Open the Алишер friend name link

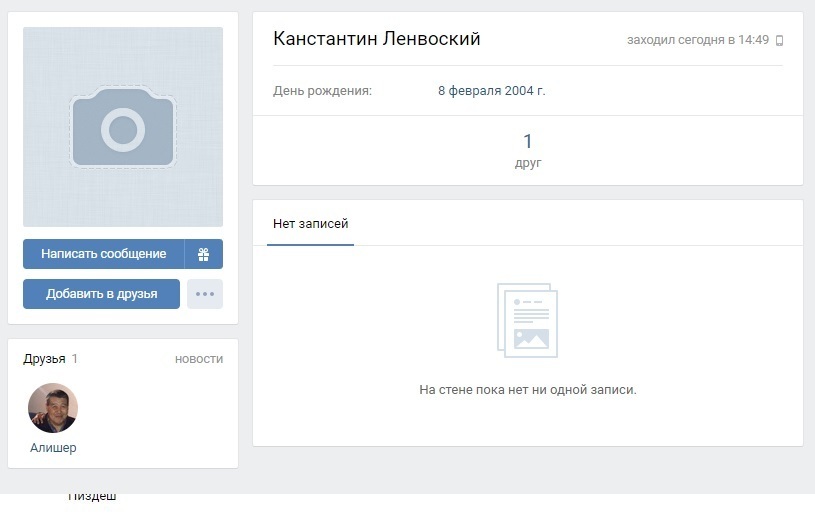[53, 448]
